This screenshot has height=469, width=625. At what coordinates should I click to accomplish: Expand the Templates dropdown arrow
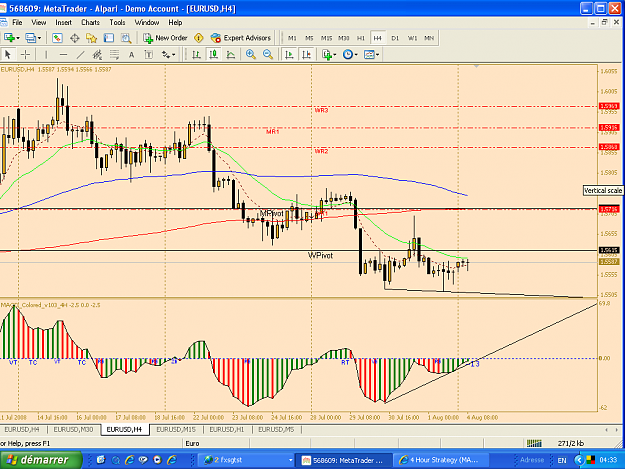tap(377, 55)
